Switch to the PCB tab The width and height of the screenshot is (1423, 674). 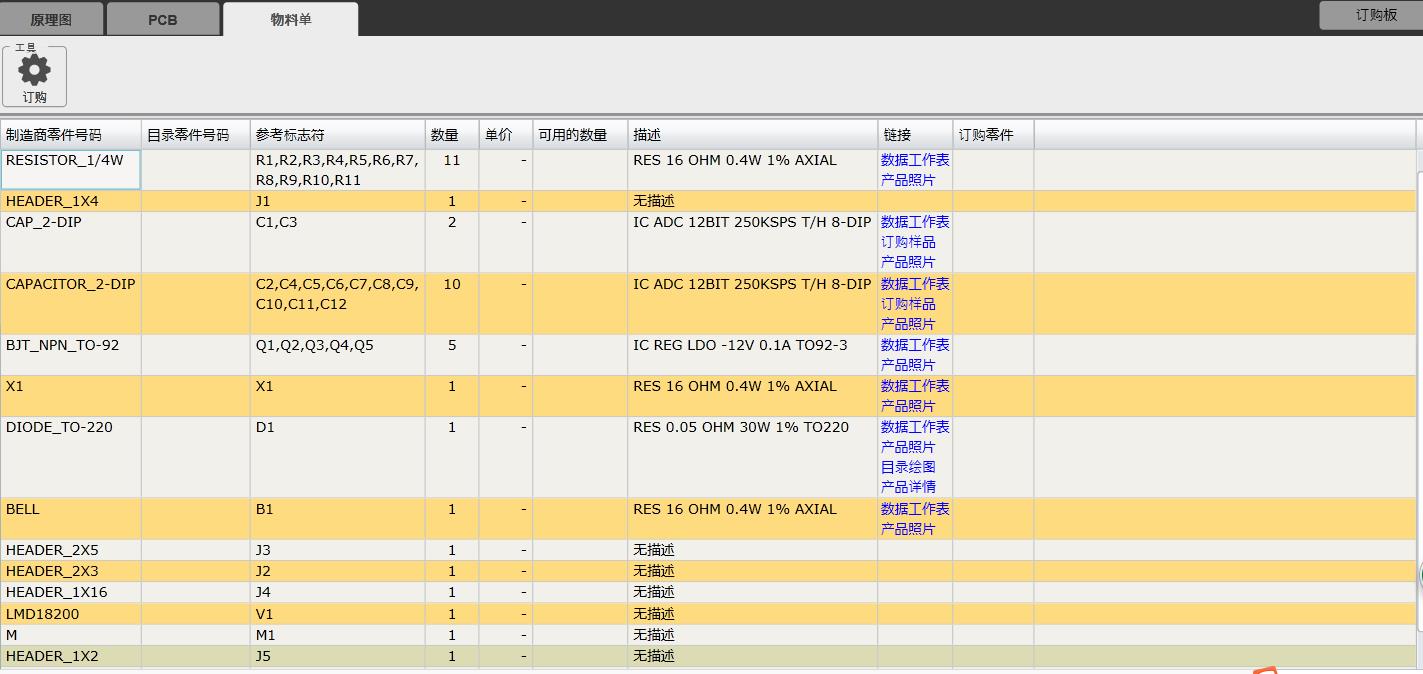pos(162,19)
